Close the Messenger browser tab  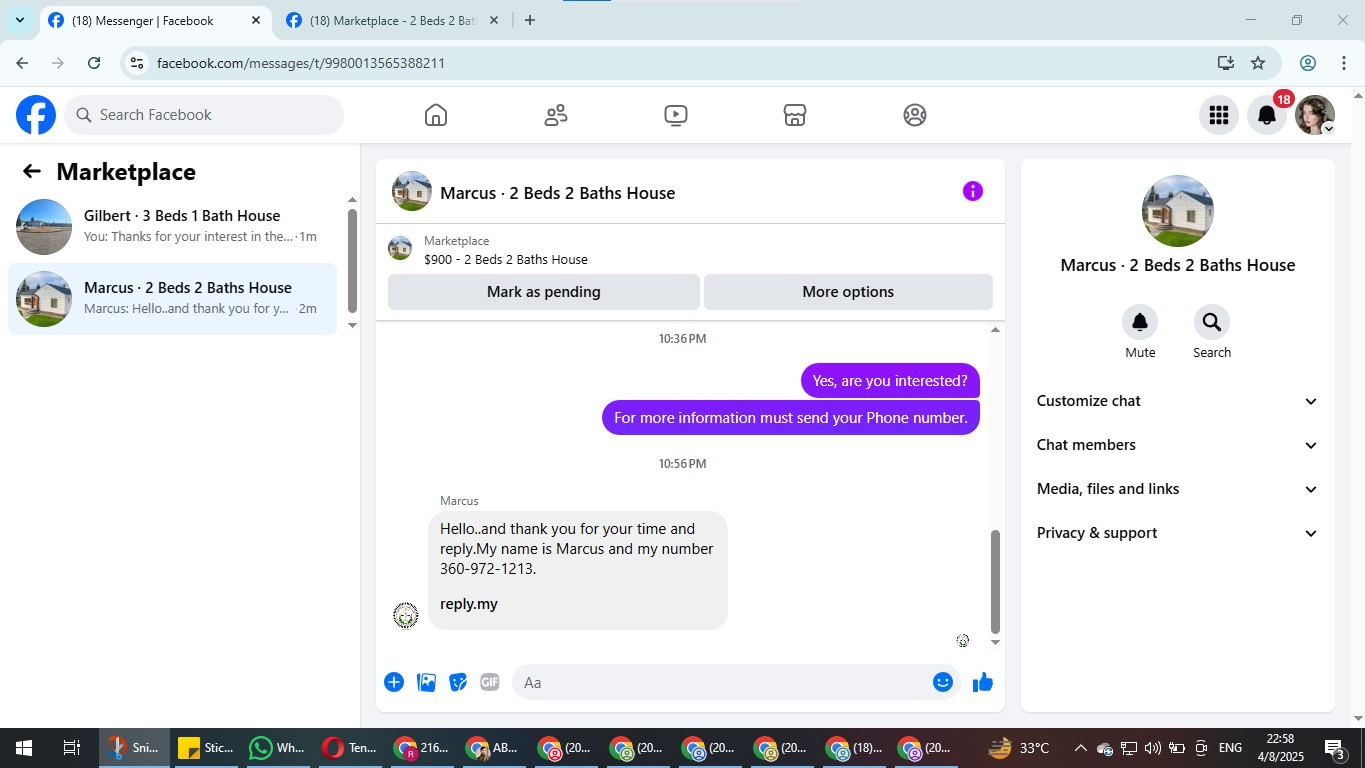click(x=256, y=20)
